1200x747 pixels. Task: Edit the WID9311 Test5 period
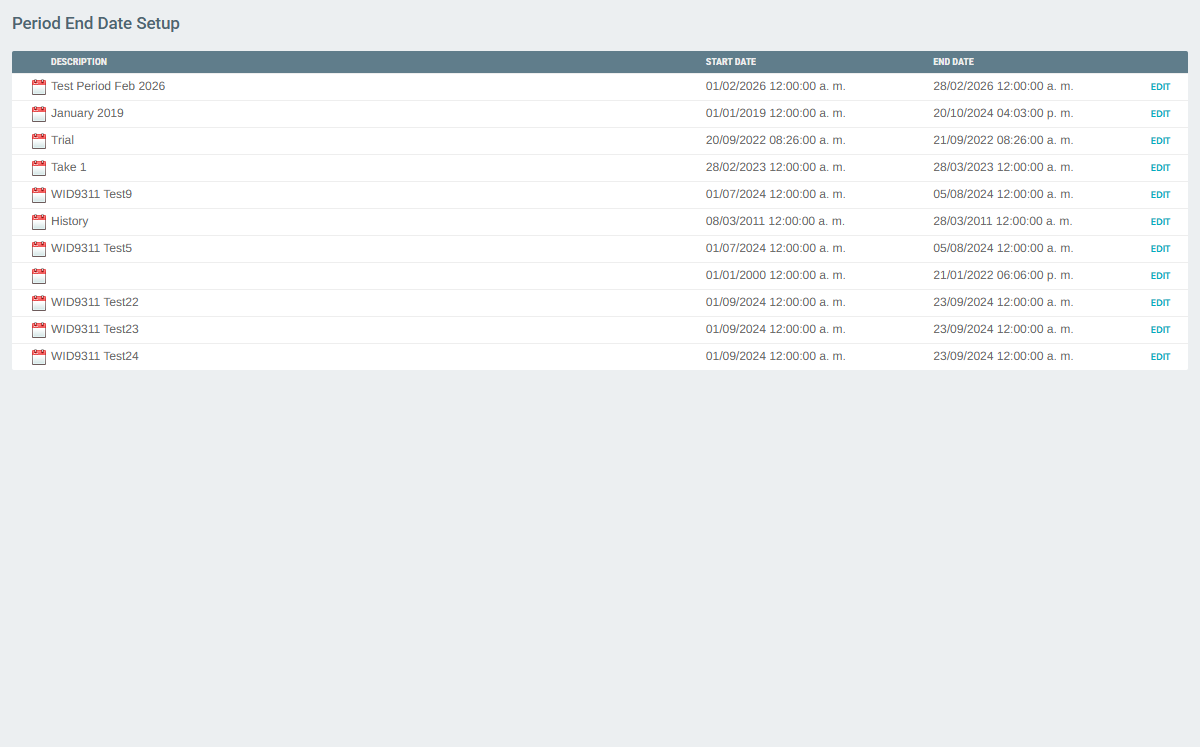(1160, 249)
